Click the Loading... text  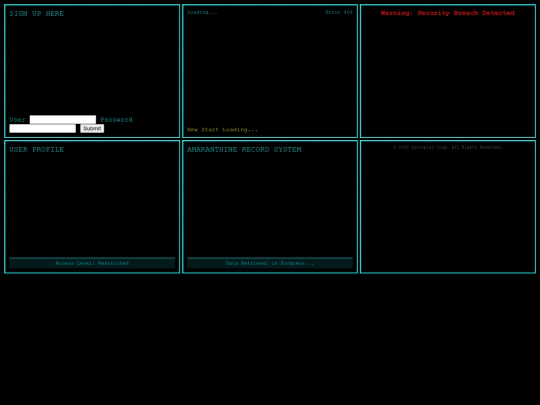pyautogui.click(x=202, y=12)
